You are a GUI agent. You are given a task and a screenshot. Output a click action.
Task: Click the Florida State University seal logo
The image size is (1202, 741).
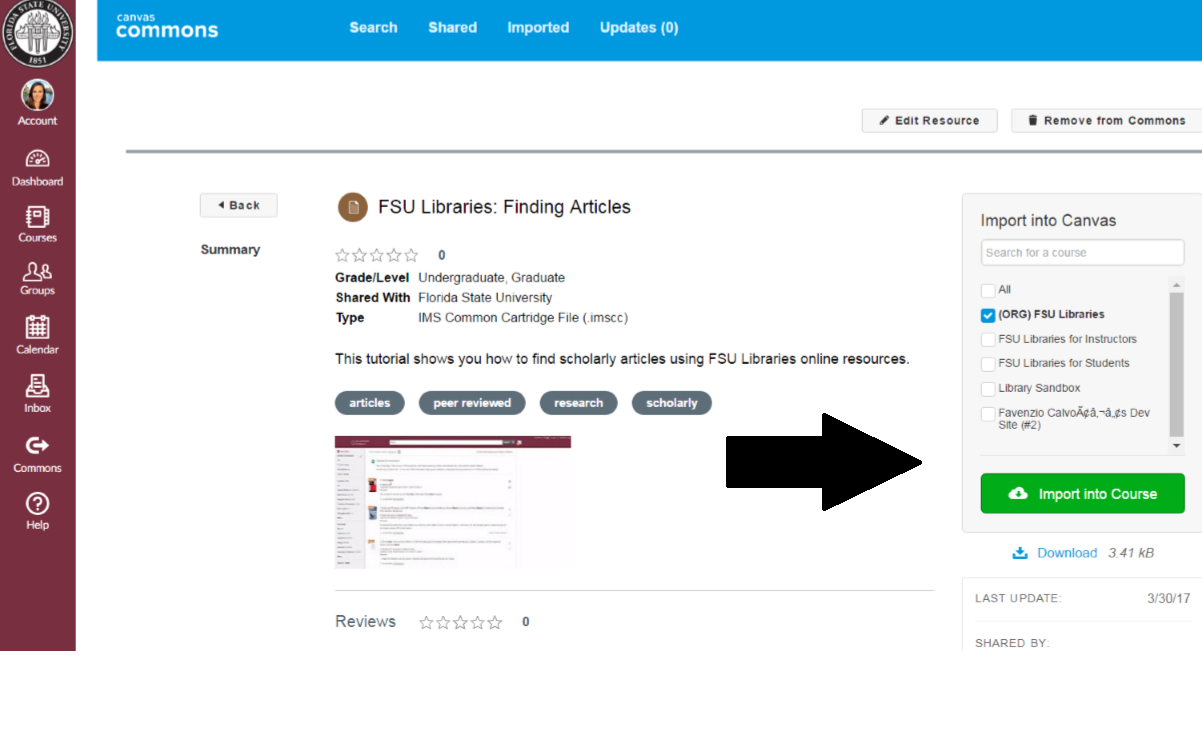37,33
